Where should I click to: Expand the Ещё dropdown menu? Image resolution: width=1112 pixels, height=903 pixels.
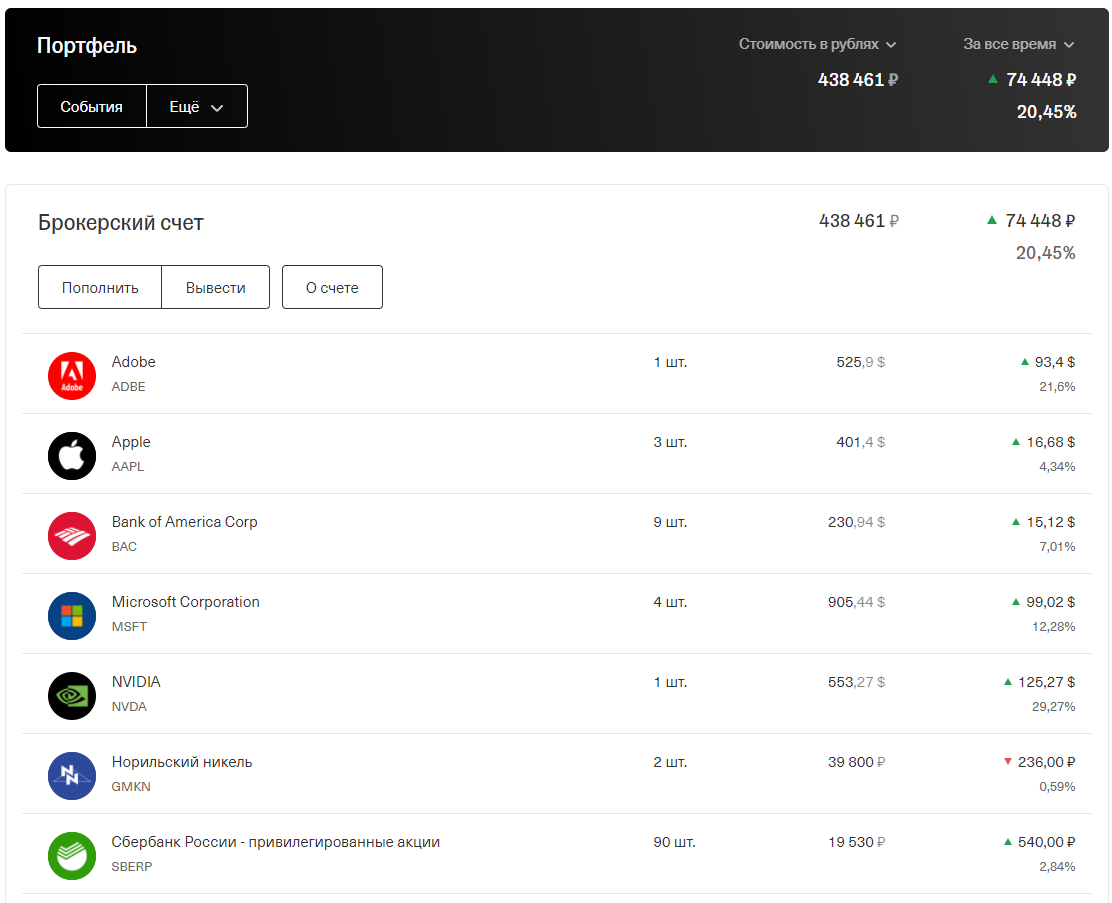click(196, 107)
